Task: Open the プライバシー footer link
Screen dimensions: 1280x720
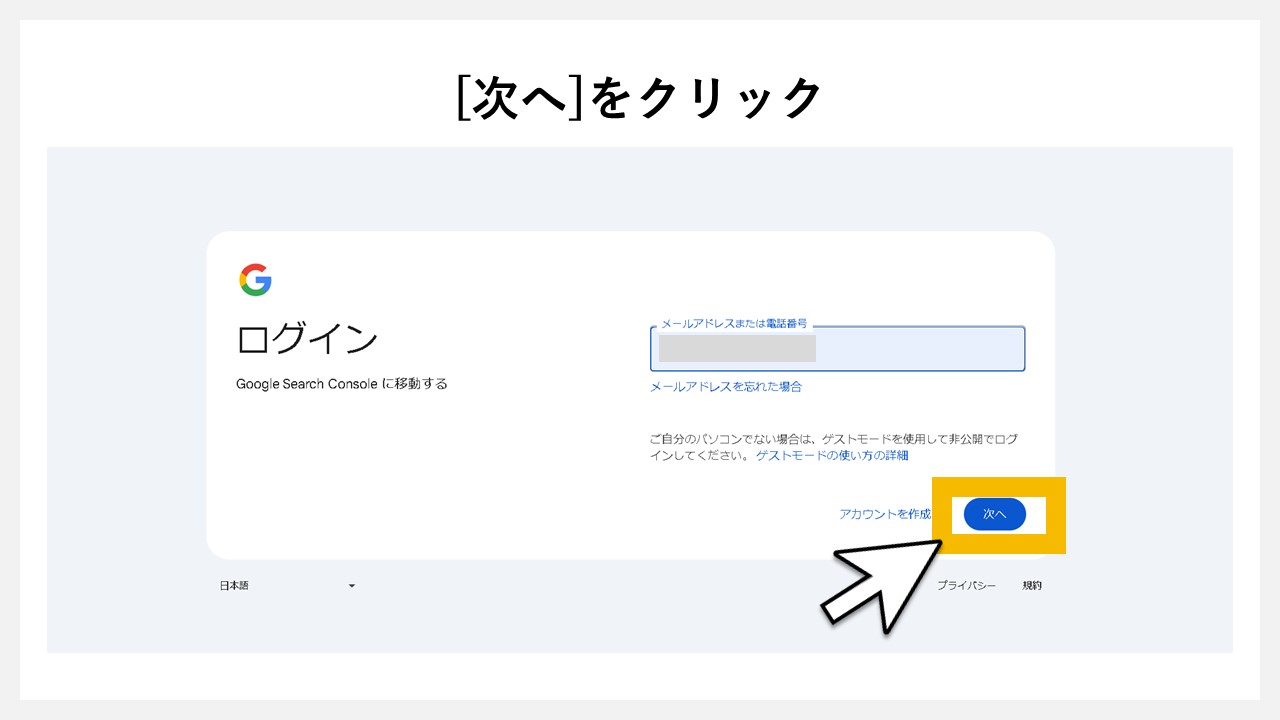Action: point(965,586)
